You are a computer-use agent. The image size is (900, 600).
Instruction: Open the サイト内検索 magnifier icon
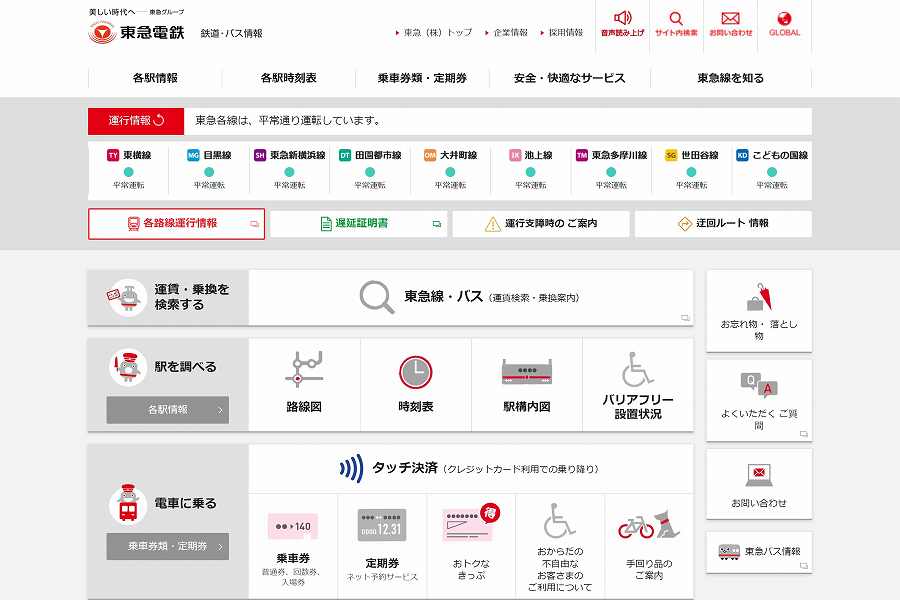[x=676, y=18]
